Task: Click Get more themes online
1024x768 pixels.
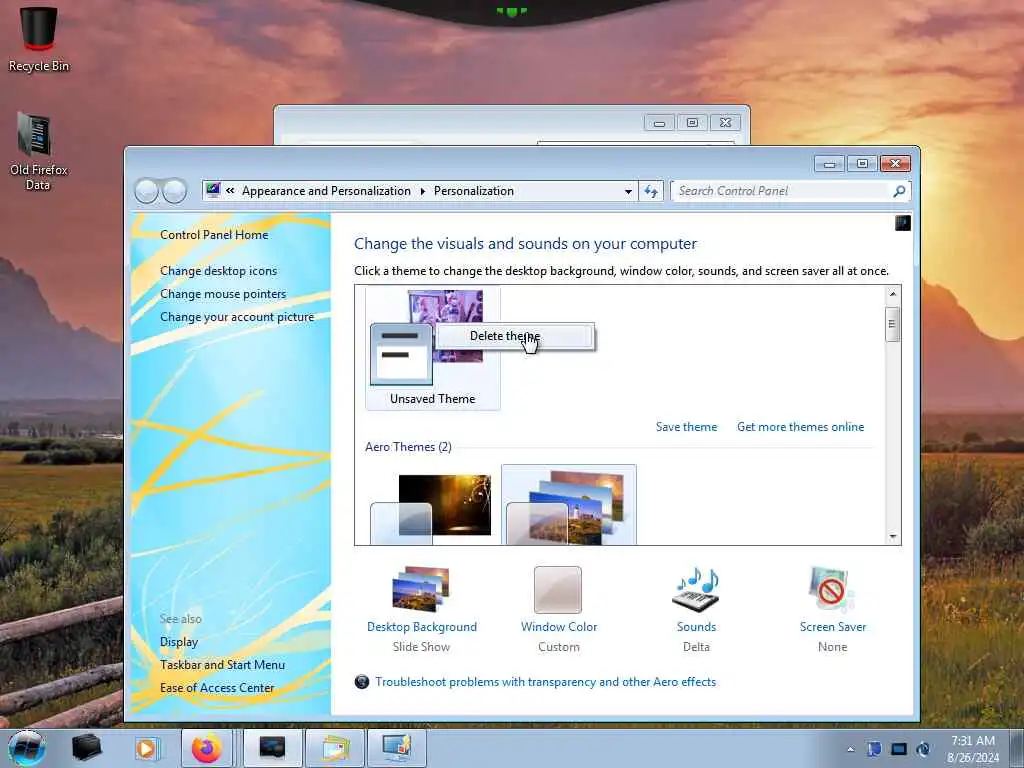Action: 800,426
